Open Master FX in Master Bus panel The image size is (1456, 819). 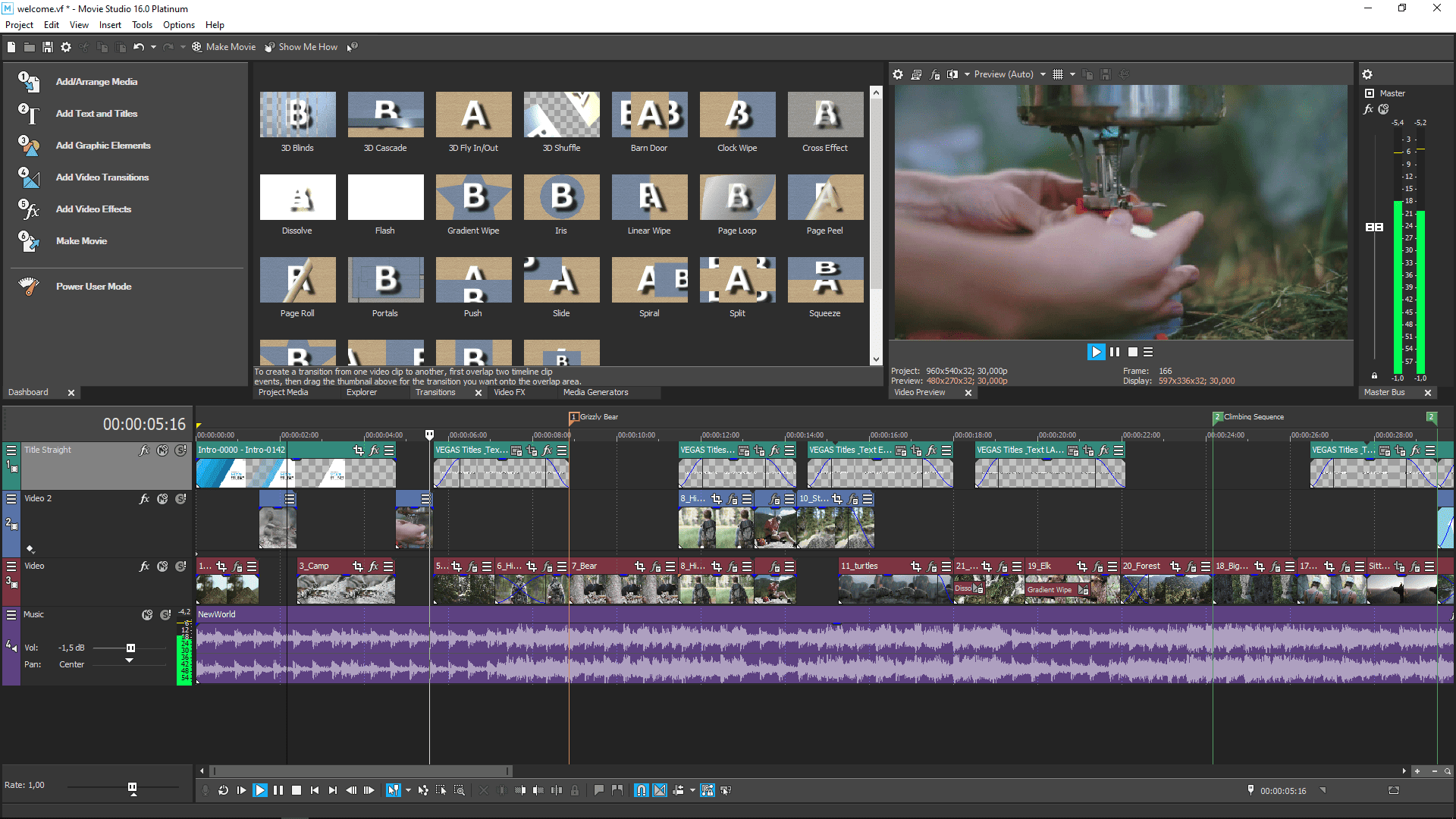tap(1369, 109)
